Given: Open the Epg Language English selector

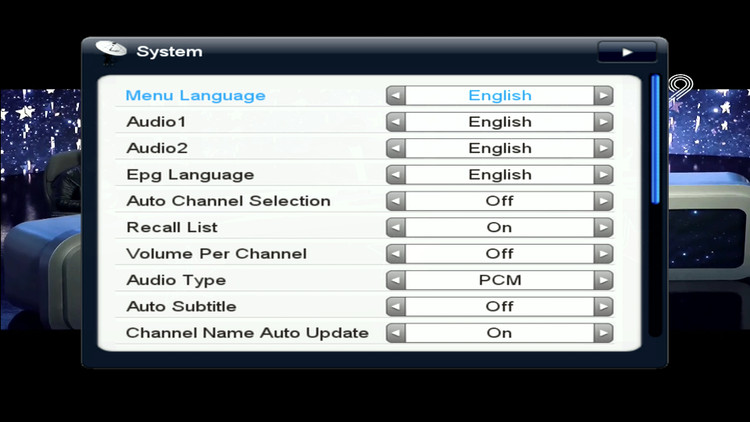Looking at the screenshot, I should tap(499, 175).
